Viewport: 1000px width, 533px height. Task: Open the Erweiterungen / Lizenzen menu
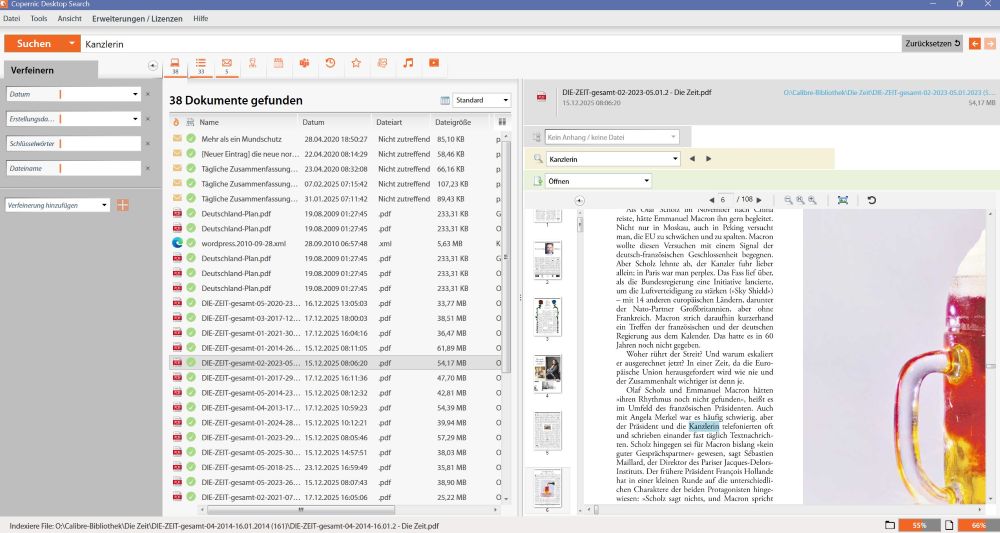pos(137,18)
